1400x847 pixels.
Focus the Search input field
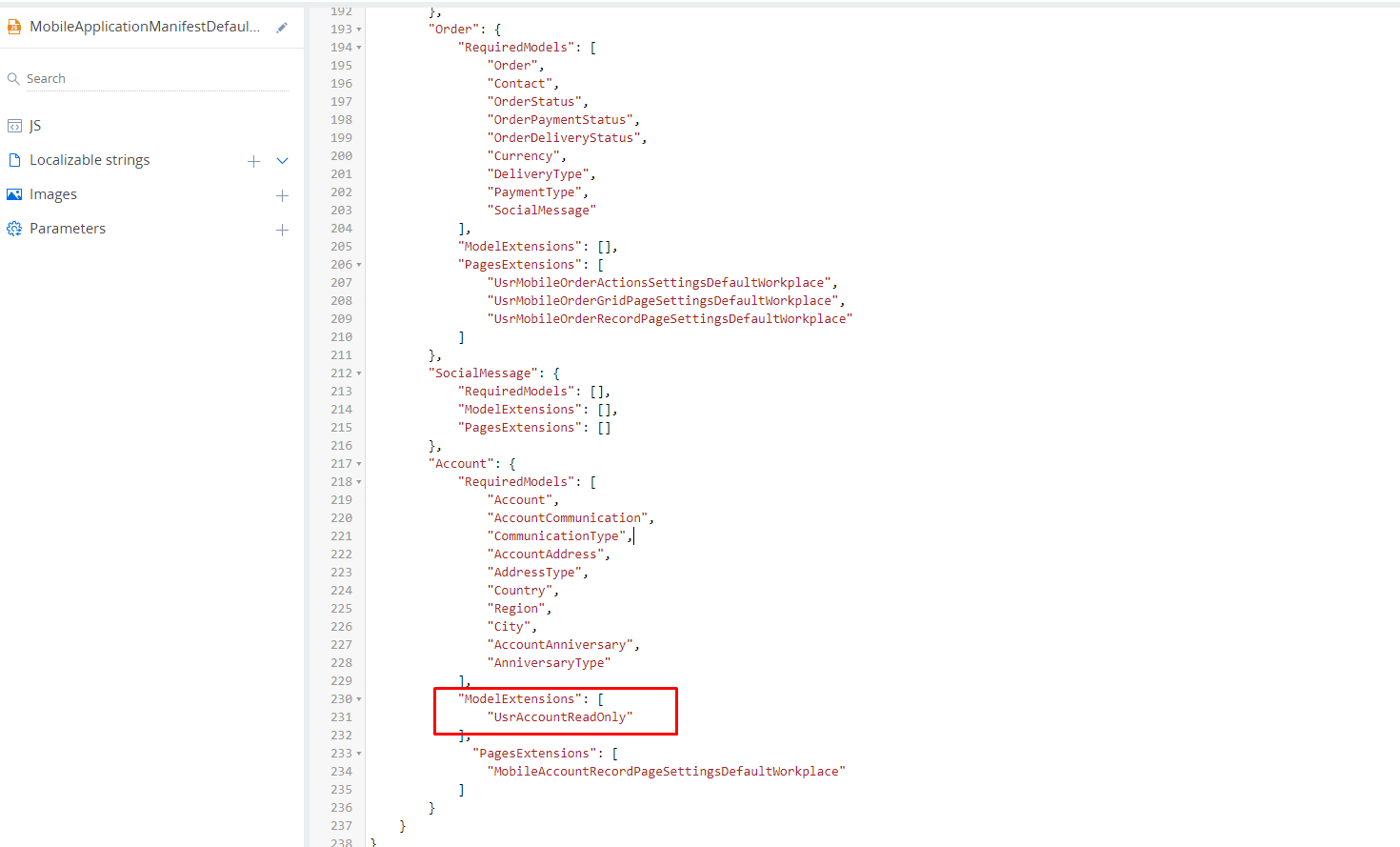point(157,79)
